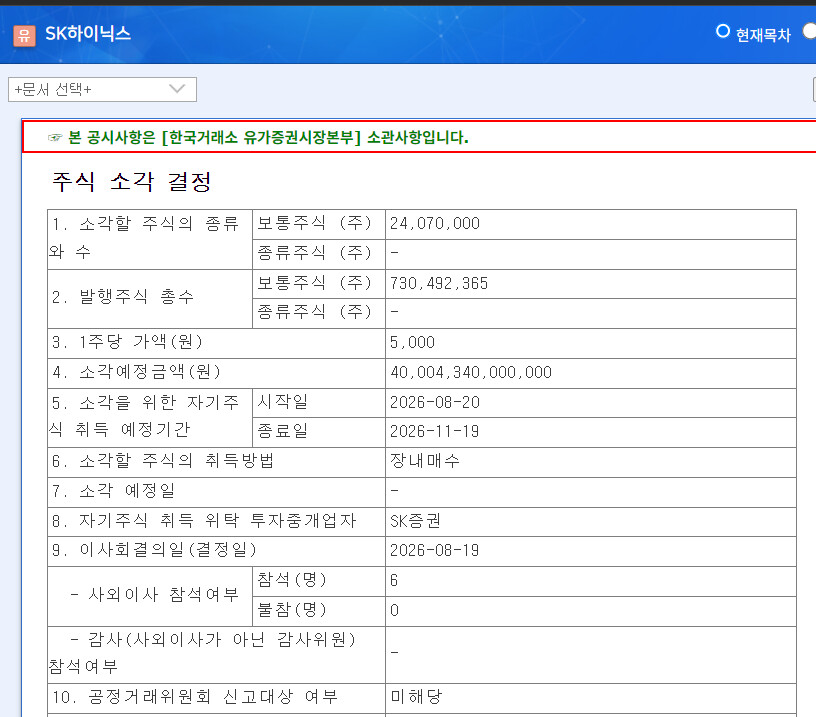Click the label 6. 소각할 주식의 취득방법
The image size is (816, 717).
tap(162, 461)
